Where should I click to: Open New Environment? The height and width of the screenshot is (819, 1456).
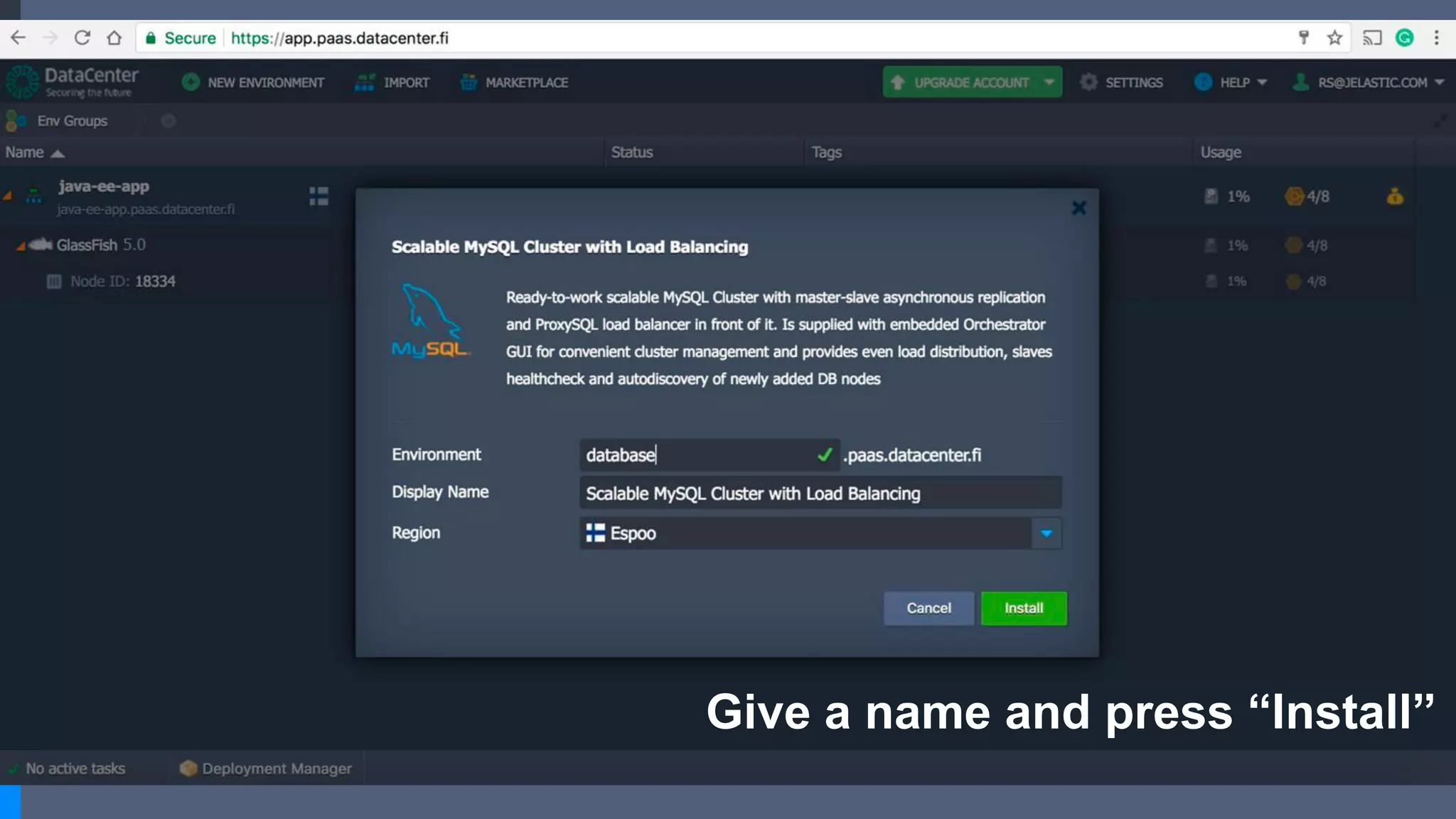[253, 82]
